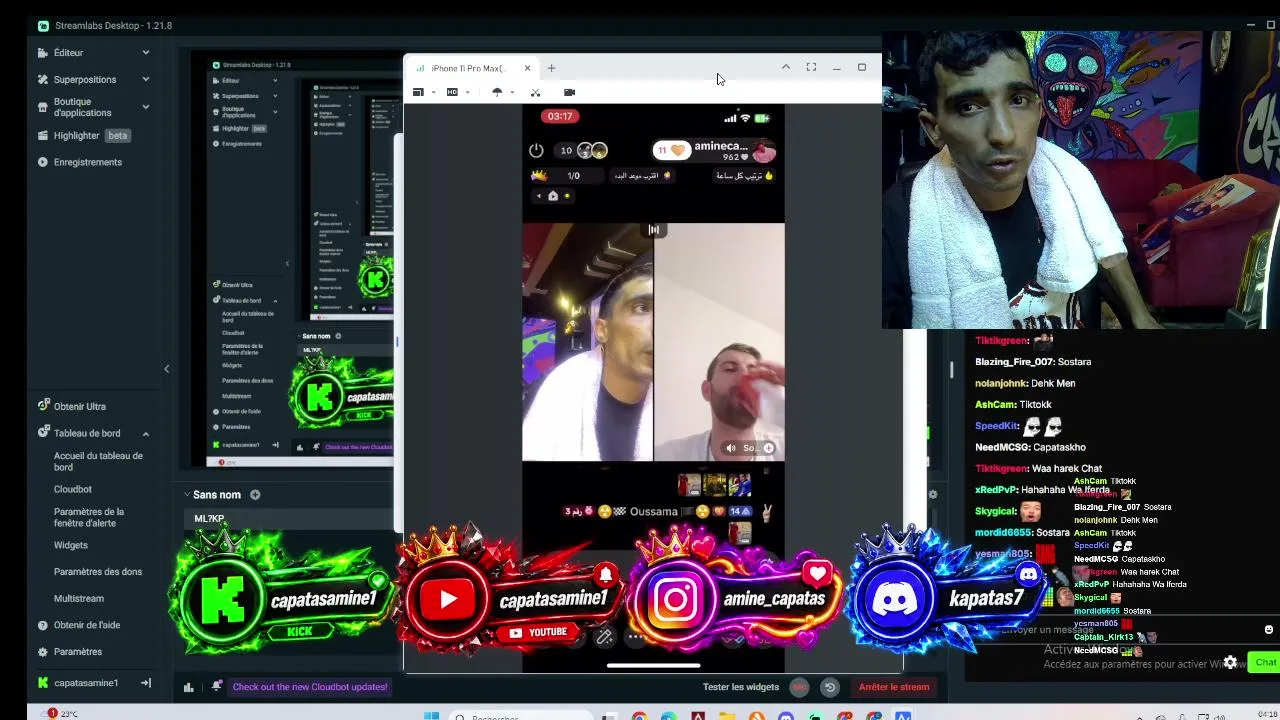Click the Éditeur sidebar icon
Image resolution: width=1280 pixels, height=720 pixels.
click(x=42, y=52)
